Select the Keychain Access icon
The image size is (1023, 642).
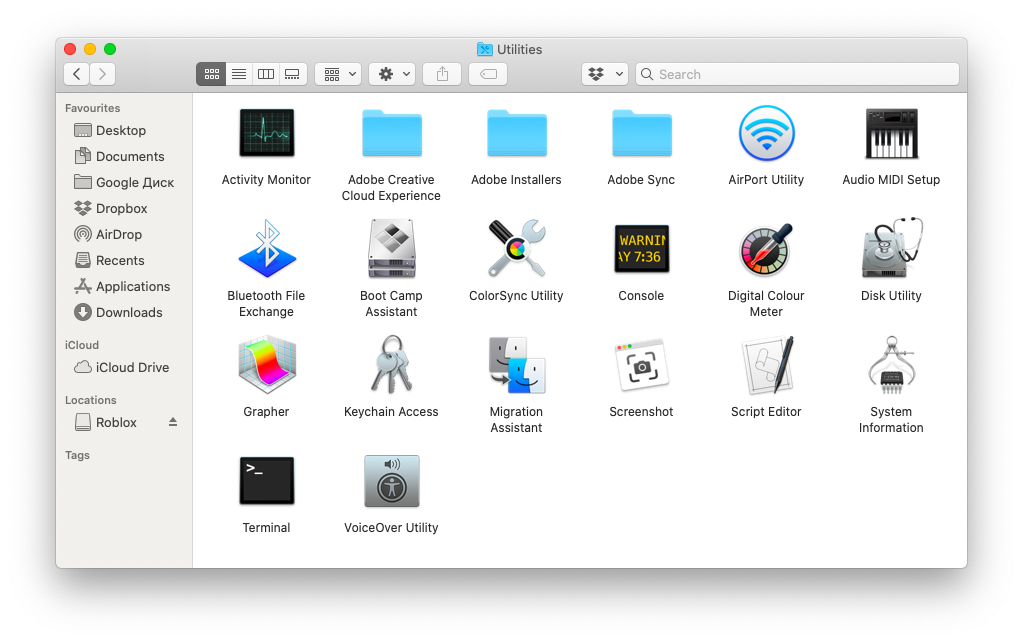391,364
